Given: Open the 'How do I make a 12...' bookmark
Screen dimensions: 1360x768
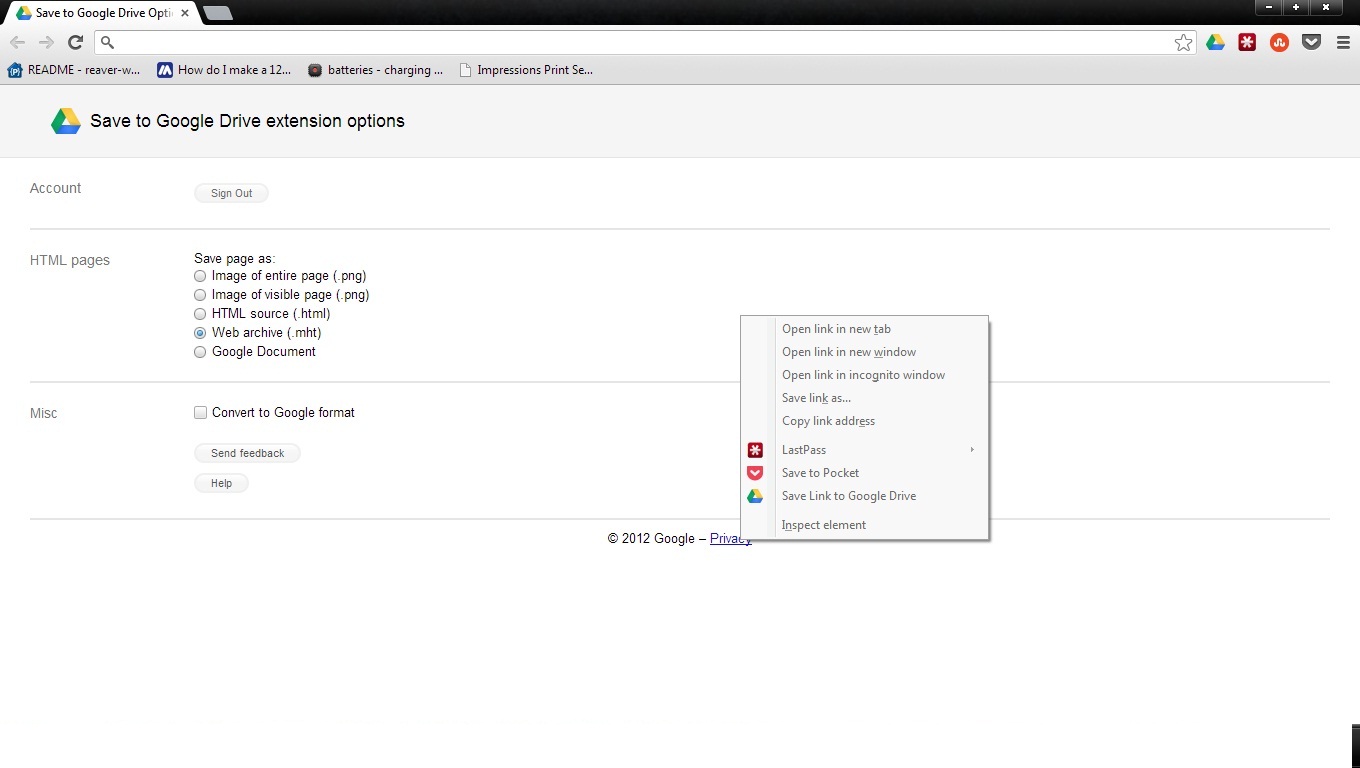Looking at the screenshot, I should [x=224, y=70].
